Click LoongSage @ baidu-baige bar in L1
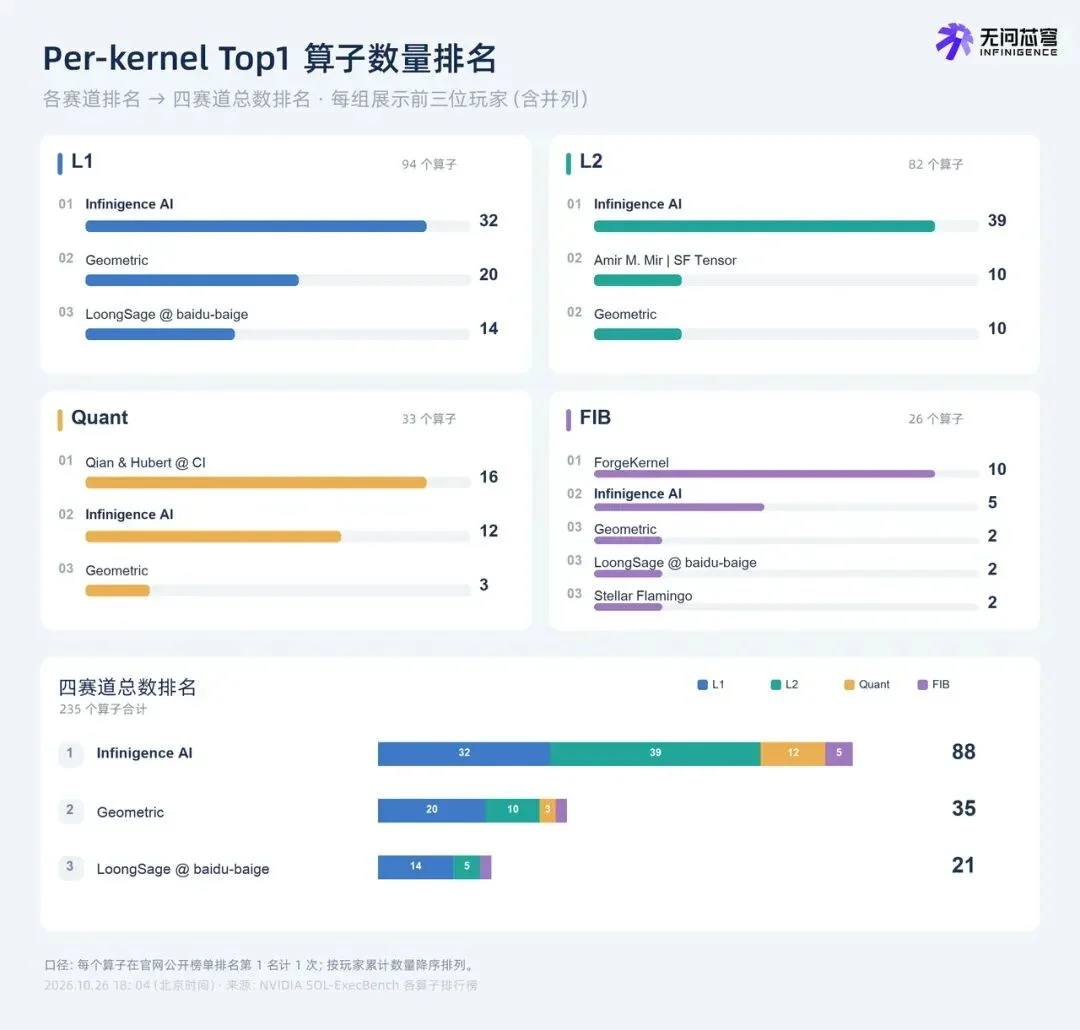 click(160, 334)
